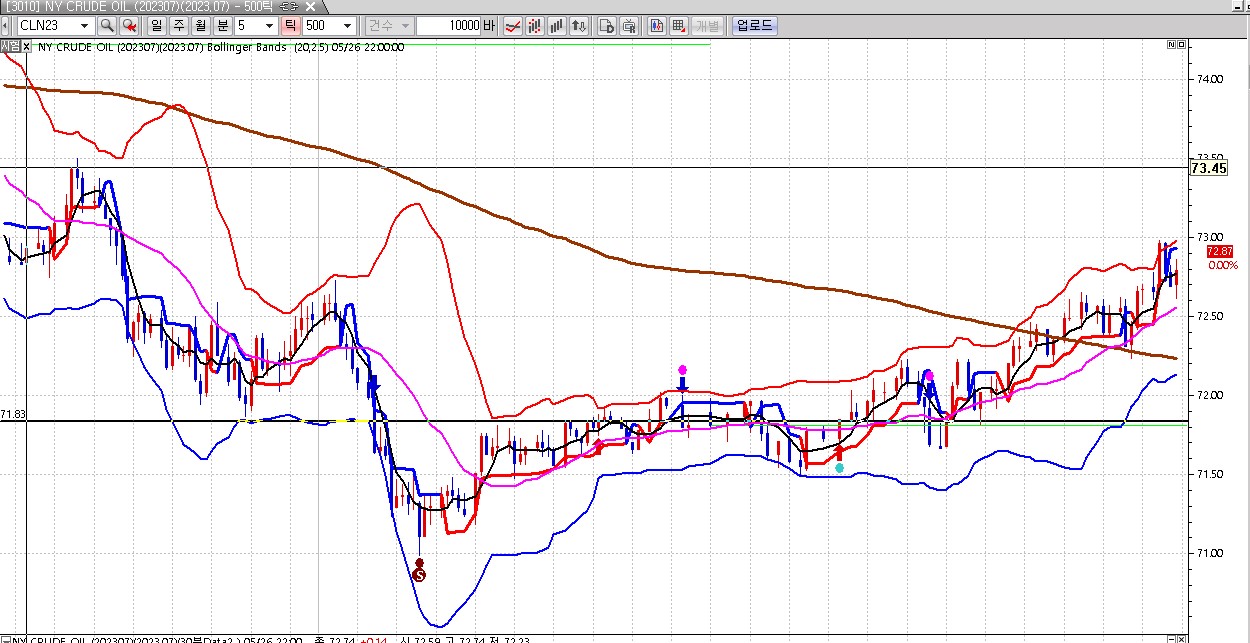Image resolution: width=1250 pixels, height=643 pixels.
Task: Click the small N button near price axis
Action: pos(1171,45)
